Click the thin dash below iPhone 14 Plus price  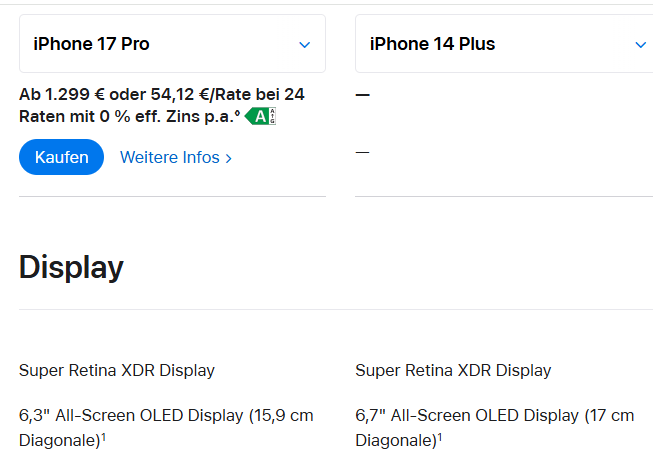click(362, 152)
